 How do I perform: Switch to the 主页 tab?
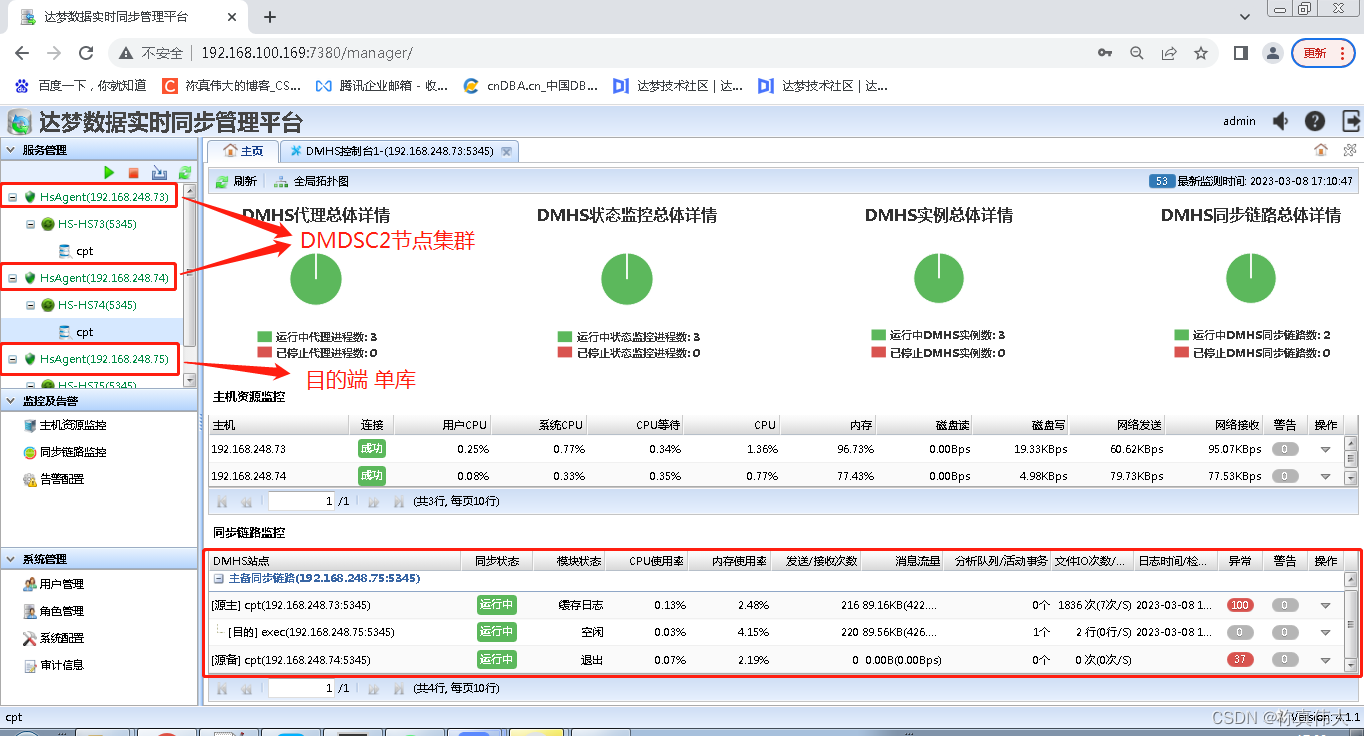[243, 151]
